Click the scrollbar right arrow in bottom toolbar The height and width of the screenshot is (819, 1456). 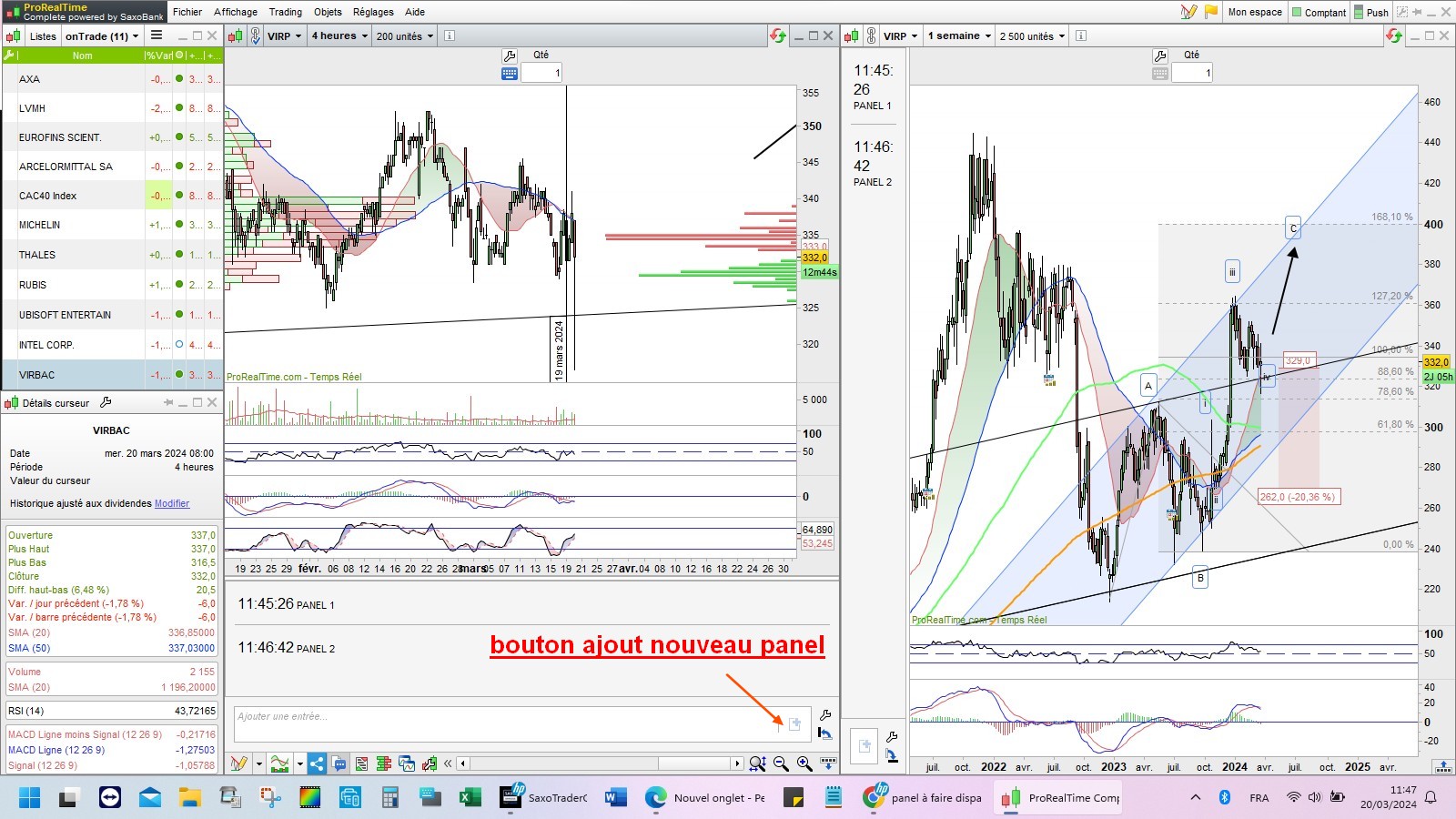click(x=737, y=763)
